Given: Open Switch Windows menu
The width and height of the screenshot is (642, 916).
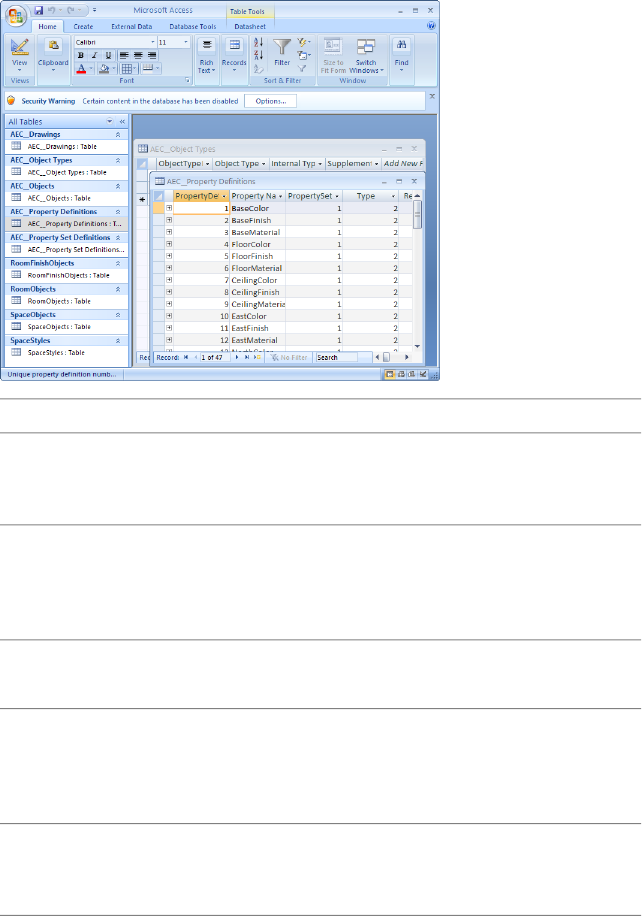Looking at the screenshot, I should [x=366, y=56].
